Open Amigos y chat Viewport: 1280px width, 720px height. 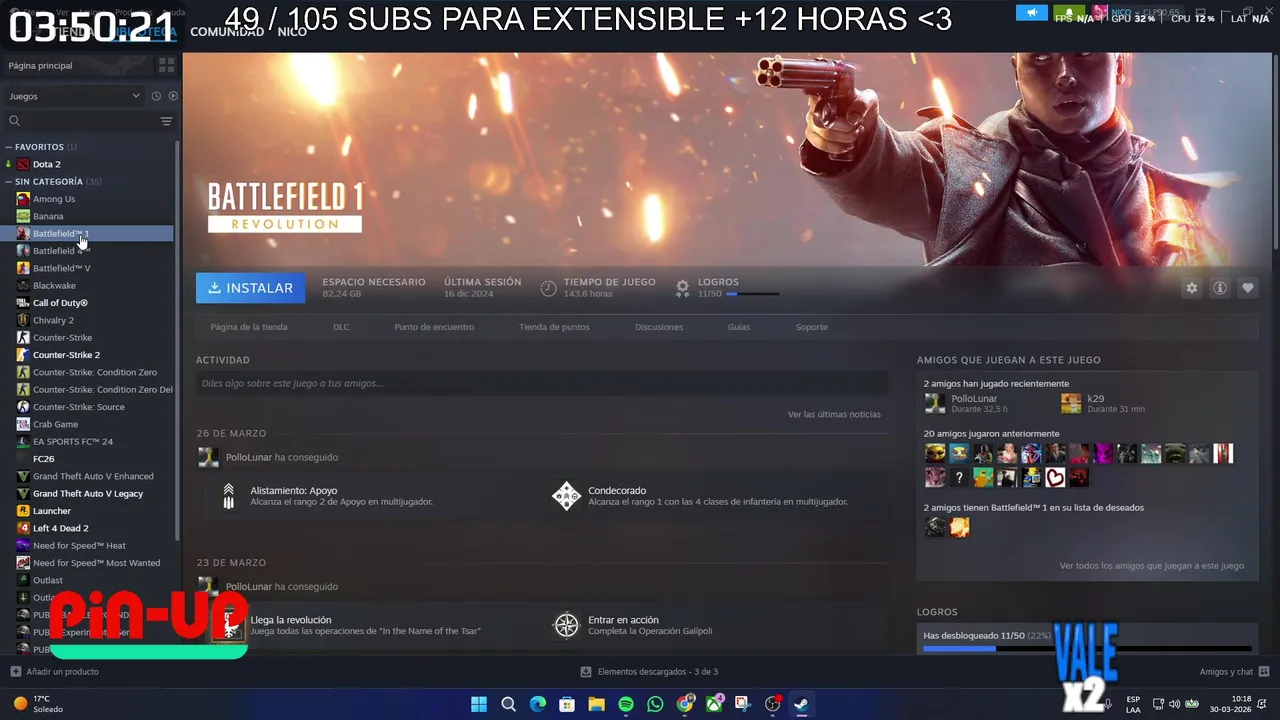(x=1234, y=672)
